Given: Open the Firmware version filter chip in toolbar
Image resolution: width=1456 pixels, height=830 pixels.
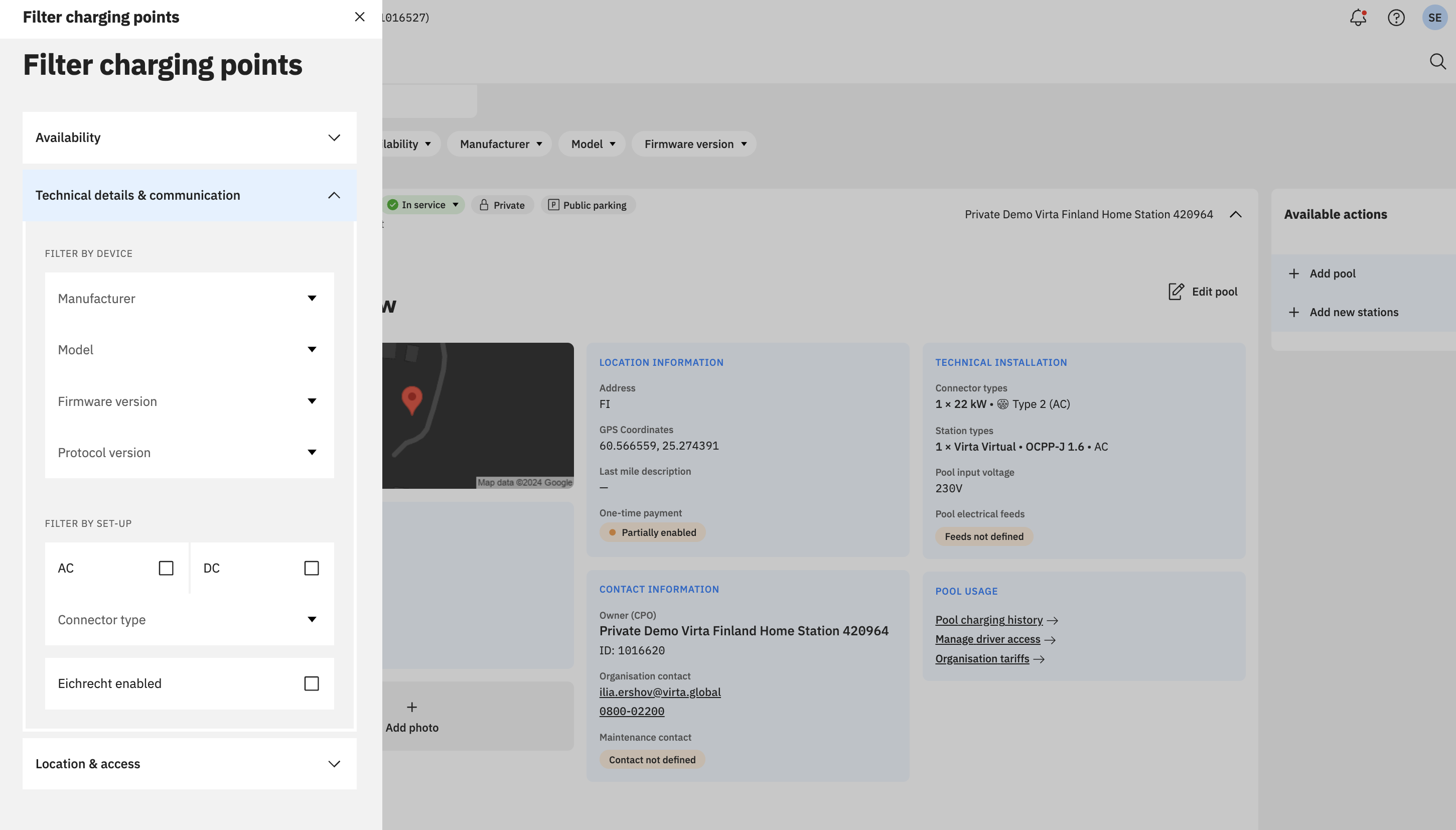Looking at the screenshot, I should coord(694,144).
